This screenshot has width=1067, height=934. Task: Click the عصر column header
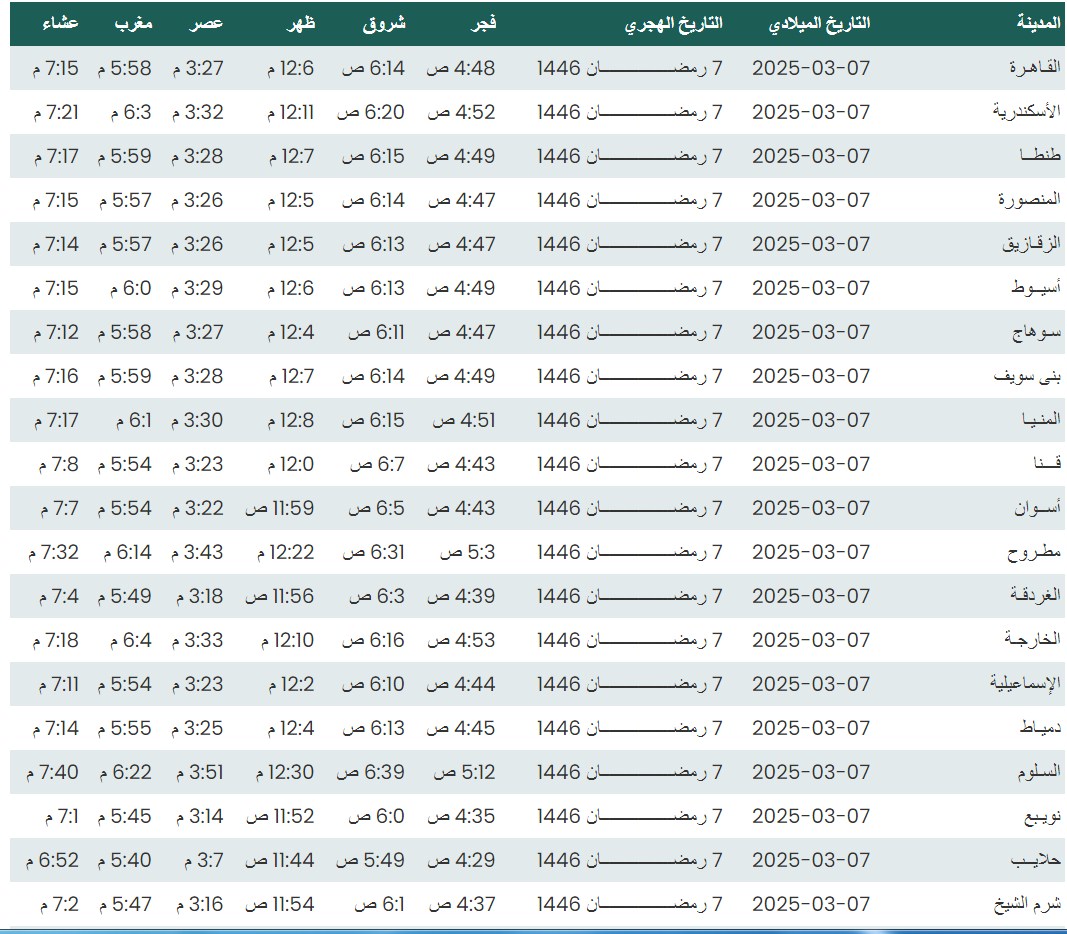click(x=208, y=23)
